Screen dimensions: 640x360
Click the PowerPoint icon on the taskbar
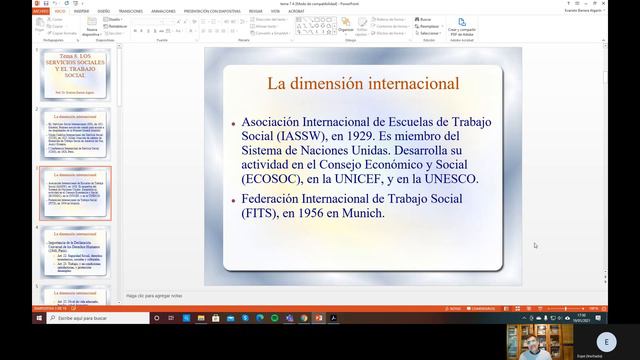point(318,318)
